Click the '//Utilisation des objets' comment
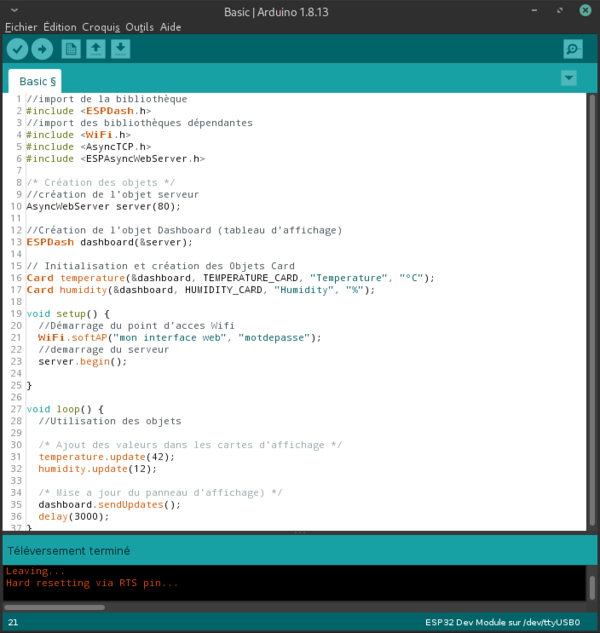Screen dimensions: 600x633 point(110,421)
